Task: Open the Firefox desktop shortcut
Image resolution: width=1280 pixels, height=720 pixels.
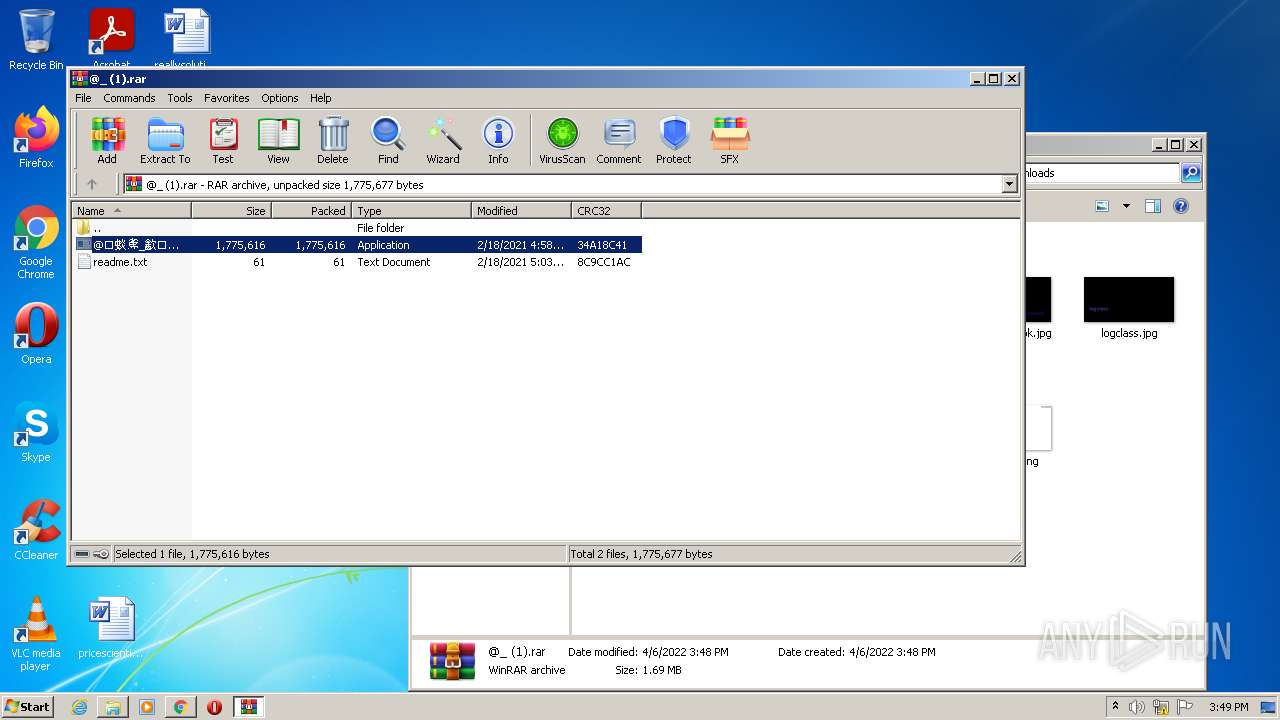Action: click(36, 139)
